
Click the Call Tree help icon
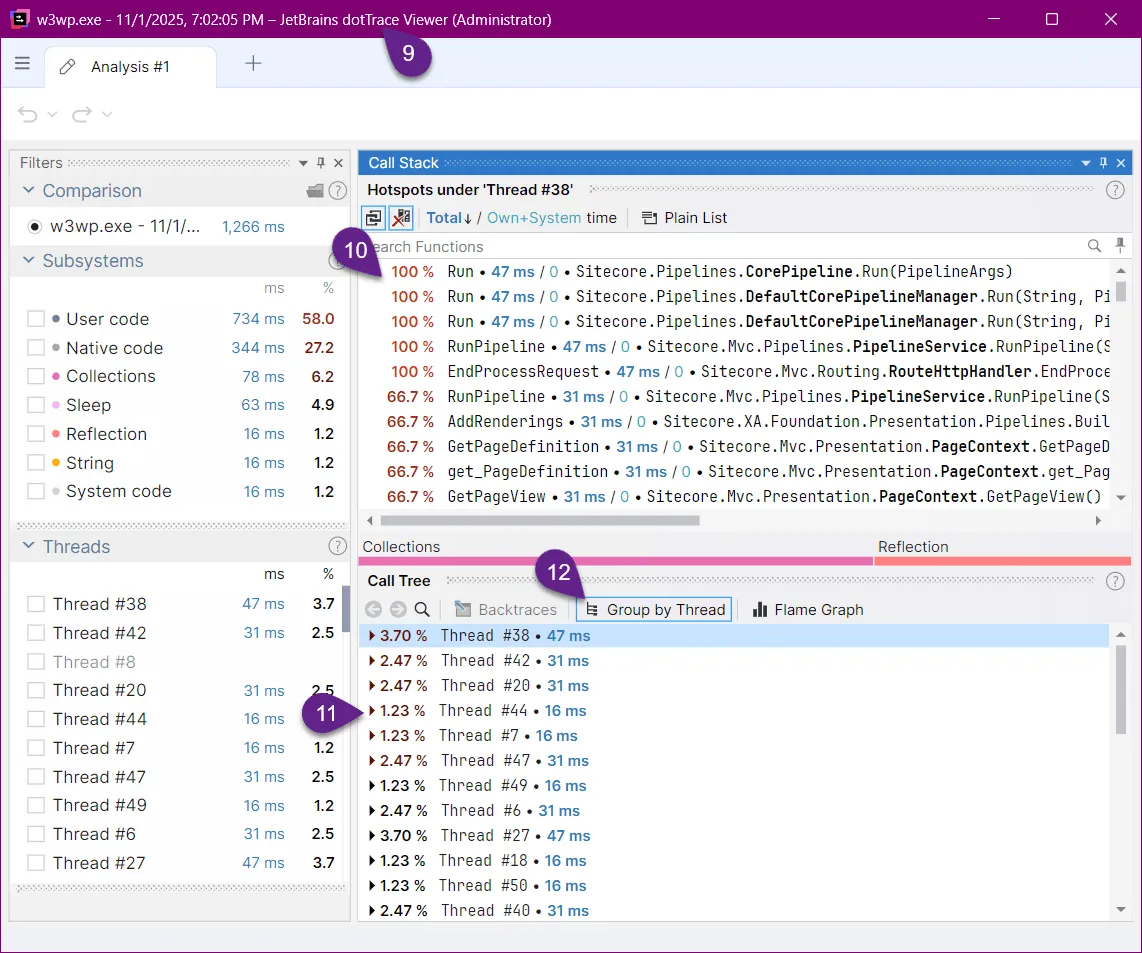click(1115, 581)
